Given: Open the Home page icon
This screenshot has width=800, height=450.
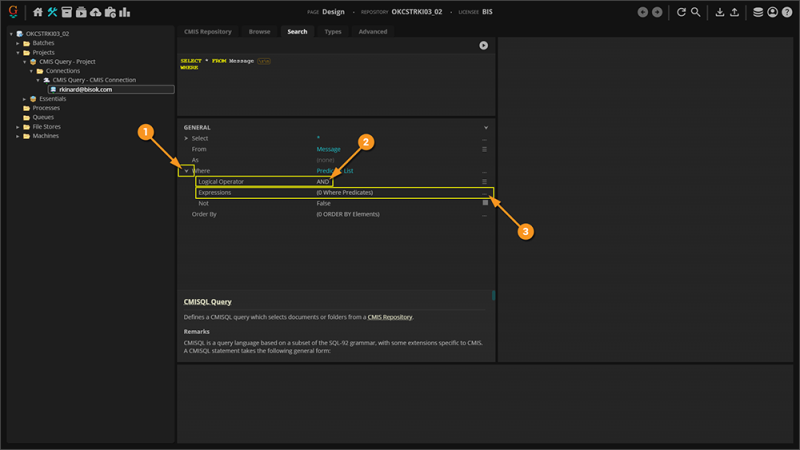Looking at the screenshot, I should coord(38,12).
